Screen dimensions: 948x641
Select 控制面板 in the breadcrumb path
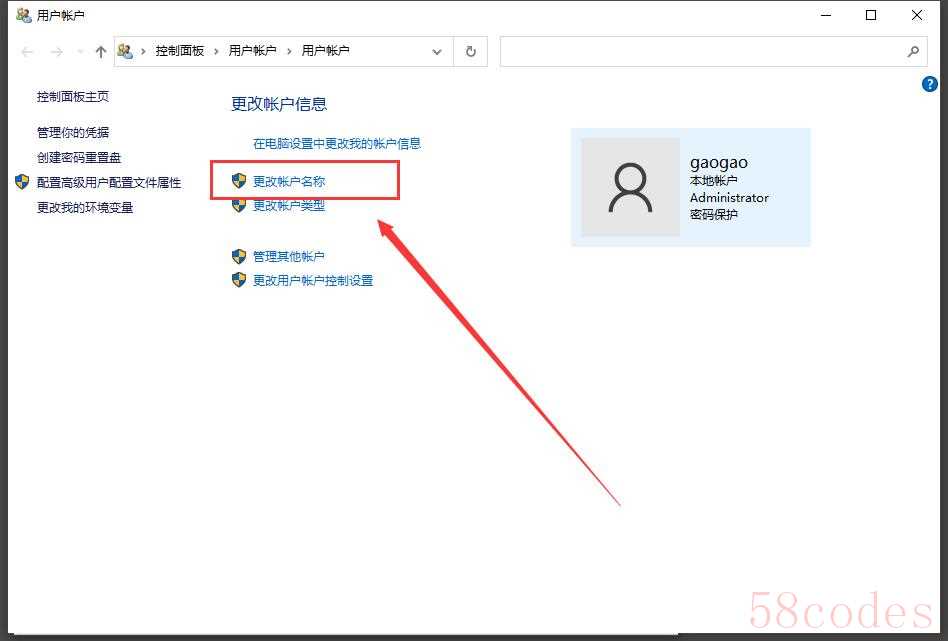click(x=180, y=51)
